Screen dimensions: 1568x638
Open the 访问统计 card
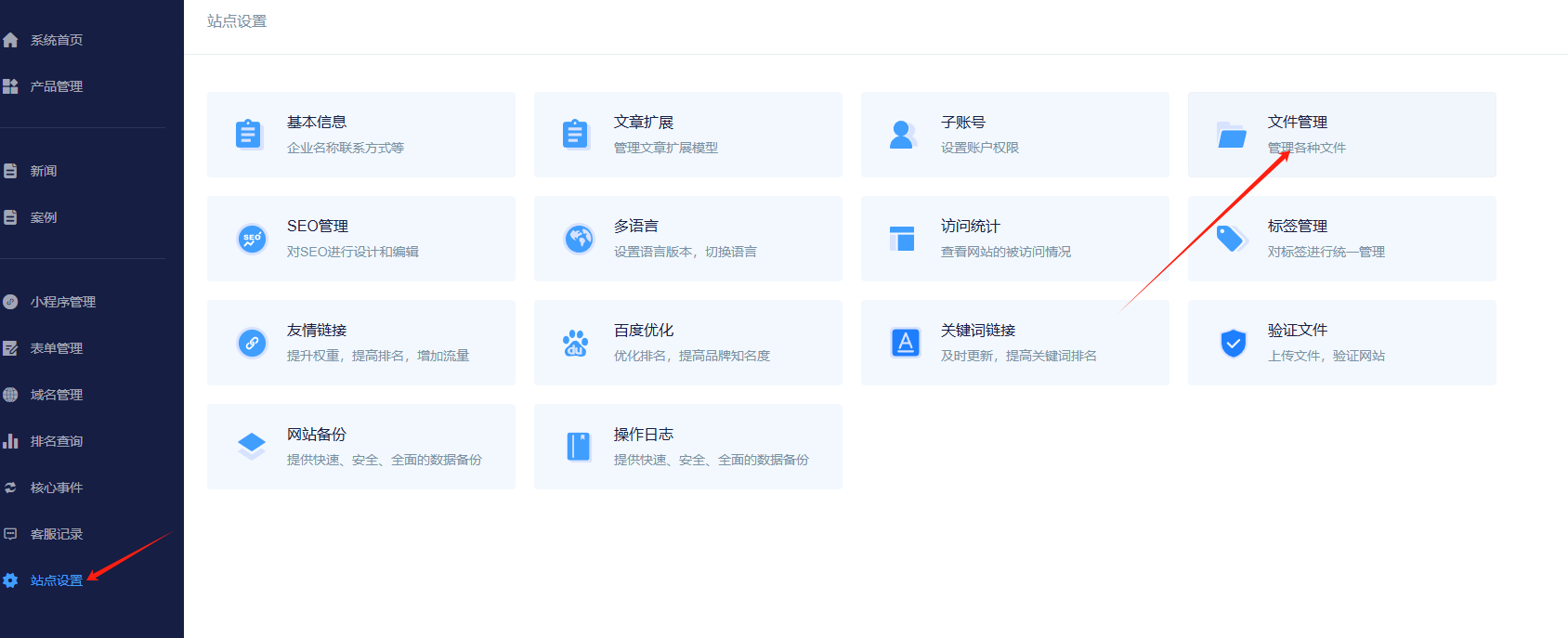1014,239
